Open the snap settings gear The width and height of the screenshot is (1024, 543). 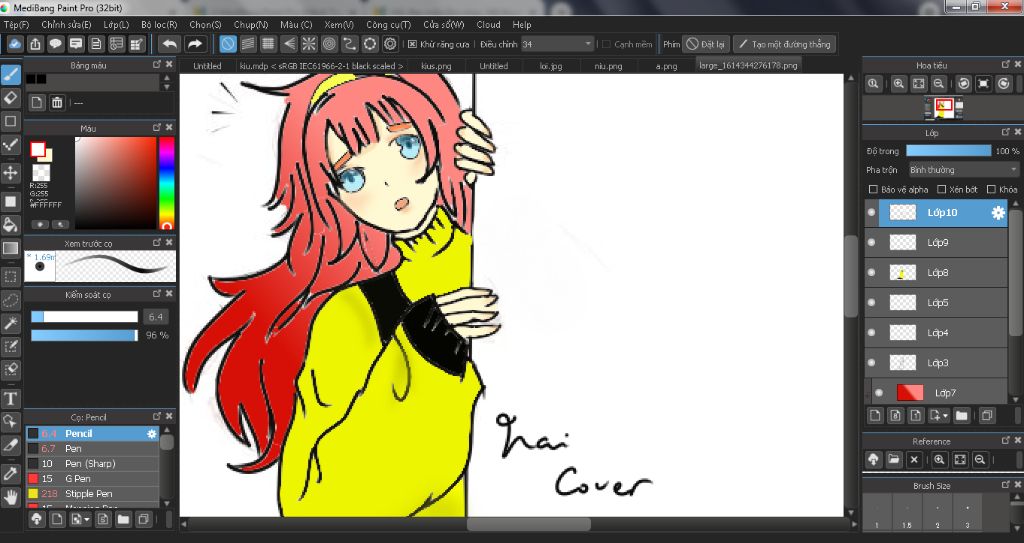click(390, 44)
